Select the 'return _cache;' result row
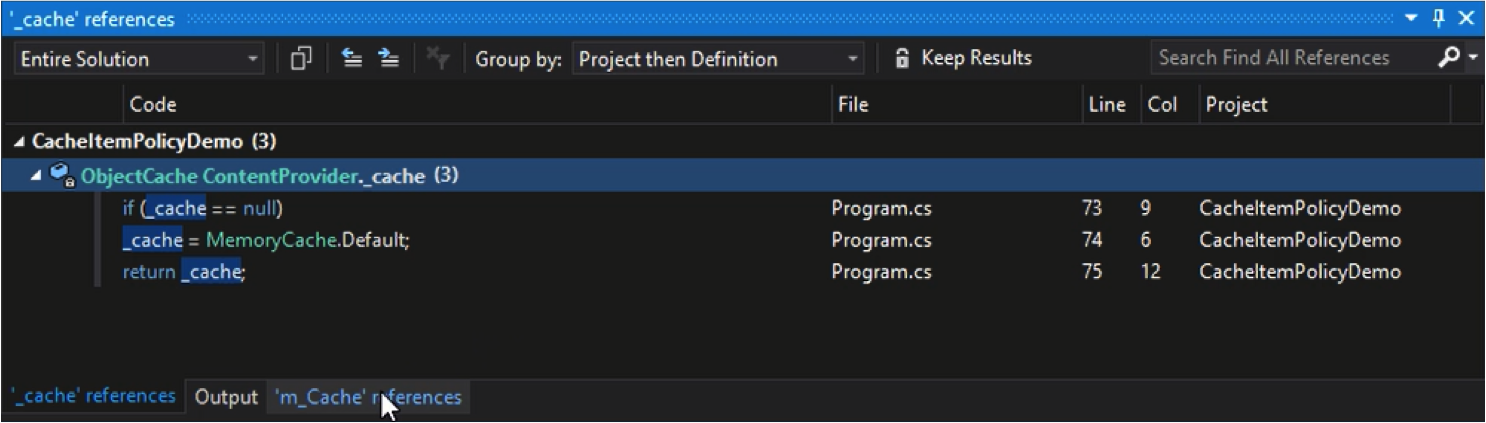The height and width of the screenshot is (423, 1486). tap(742, 272)
